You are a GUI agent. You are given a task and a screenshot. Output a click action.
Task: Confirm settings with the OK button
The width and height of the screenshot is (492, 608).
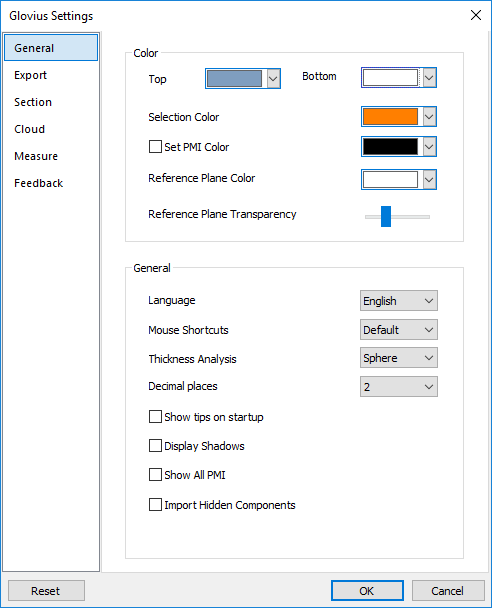(x=367, y=591)
